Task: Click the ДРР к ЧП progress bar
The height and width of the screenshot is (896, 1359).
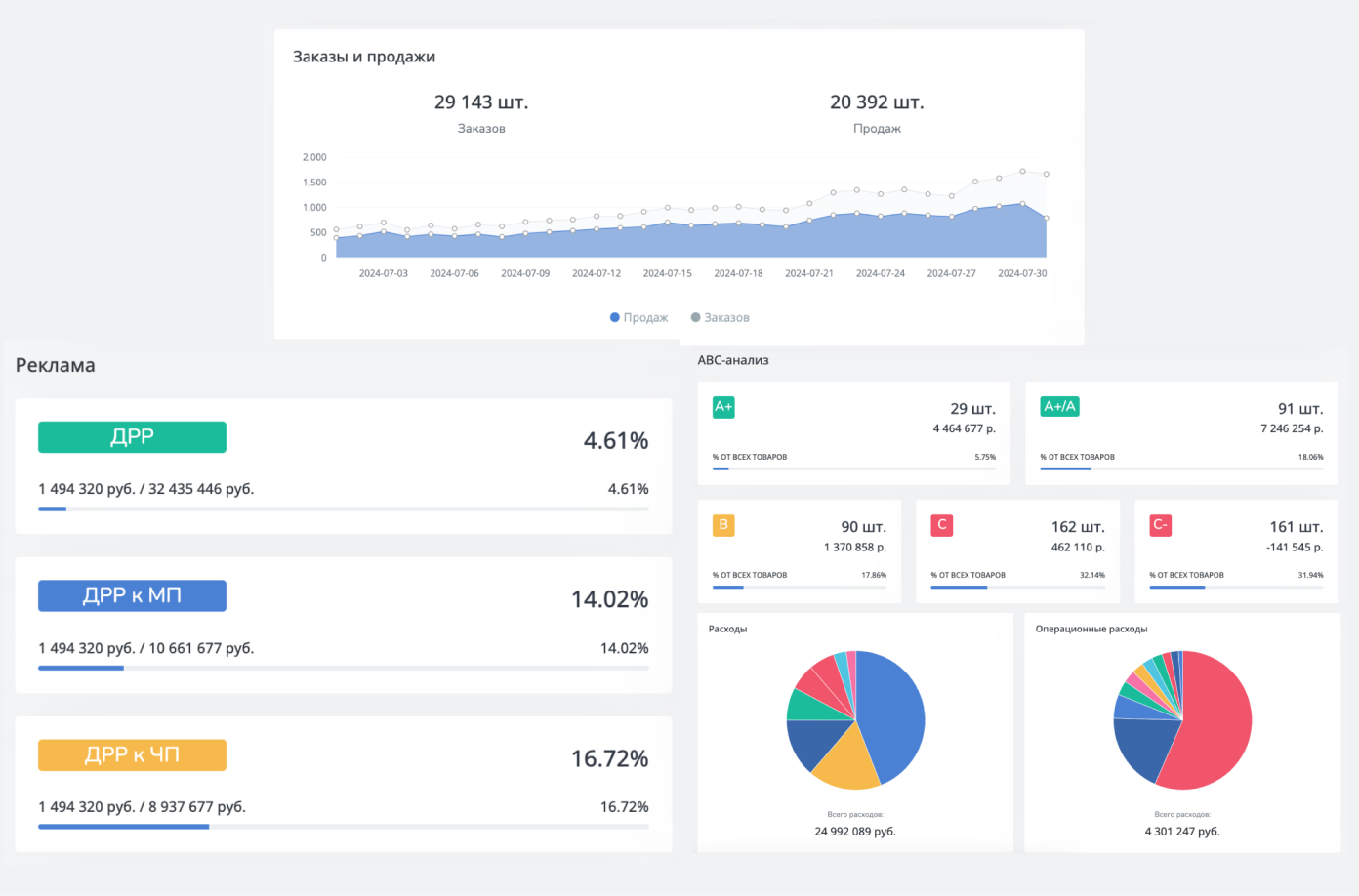Action: coord(343,827)
